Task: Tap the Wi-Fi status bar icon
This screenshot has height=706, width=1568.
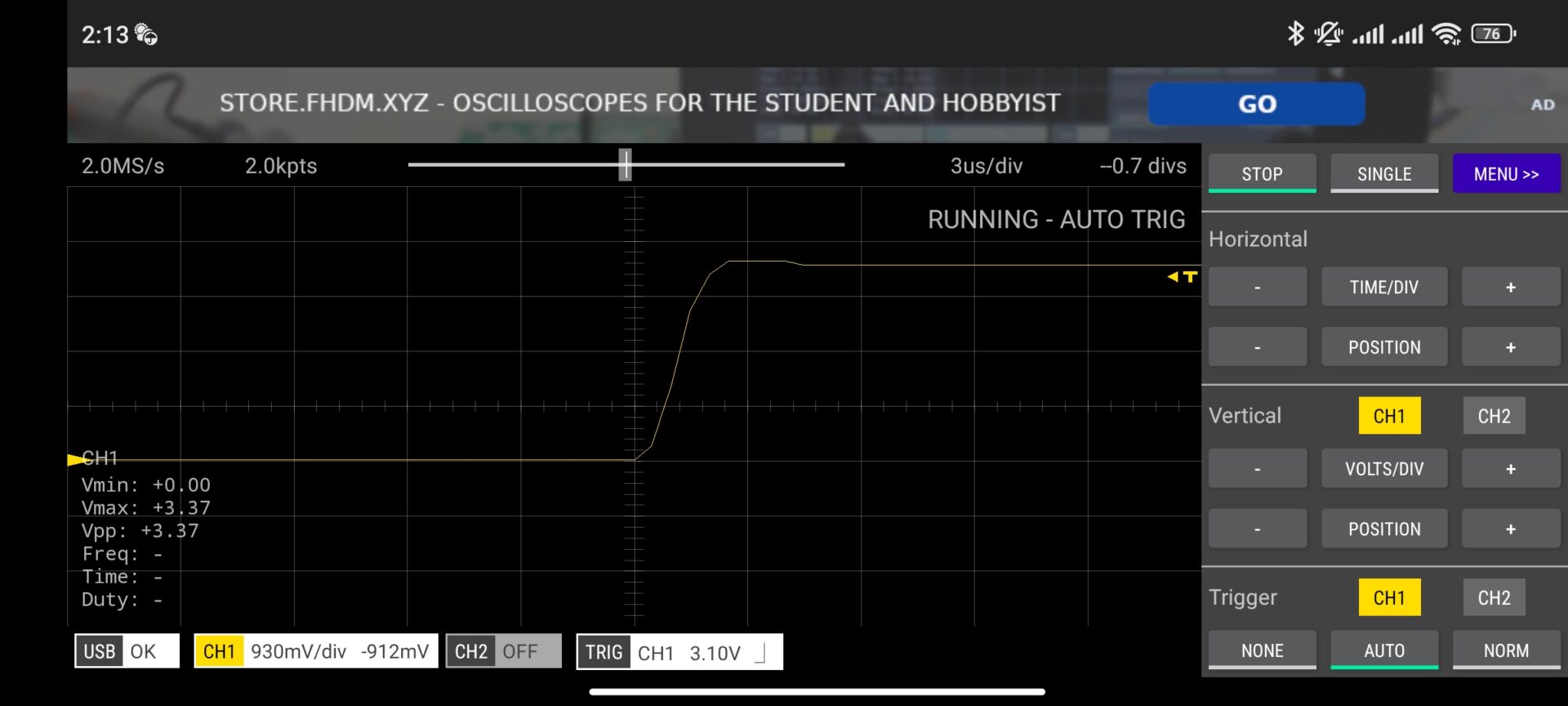Action: [1446, 34]
